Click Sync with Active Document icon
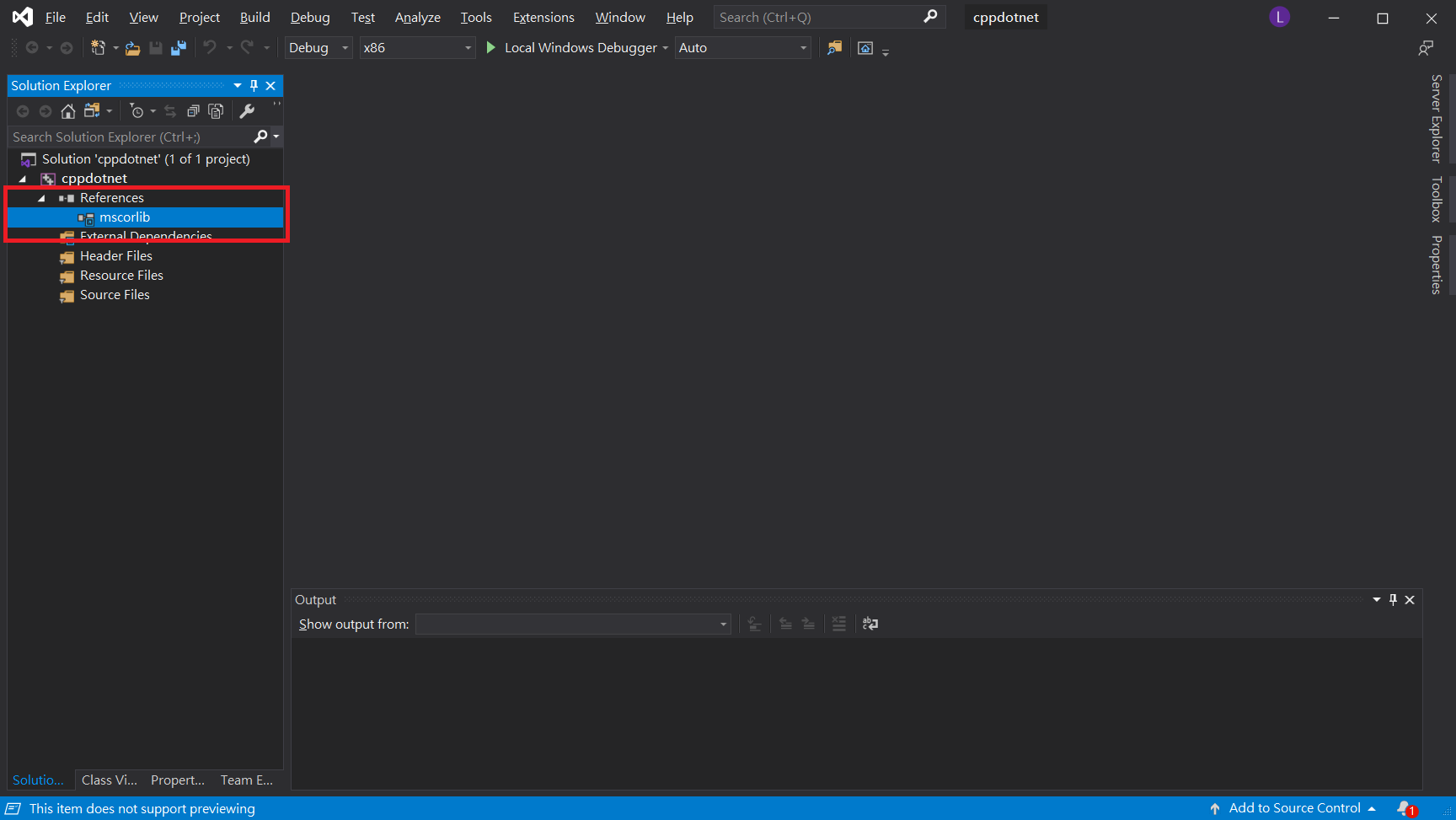 point(170,111)
